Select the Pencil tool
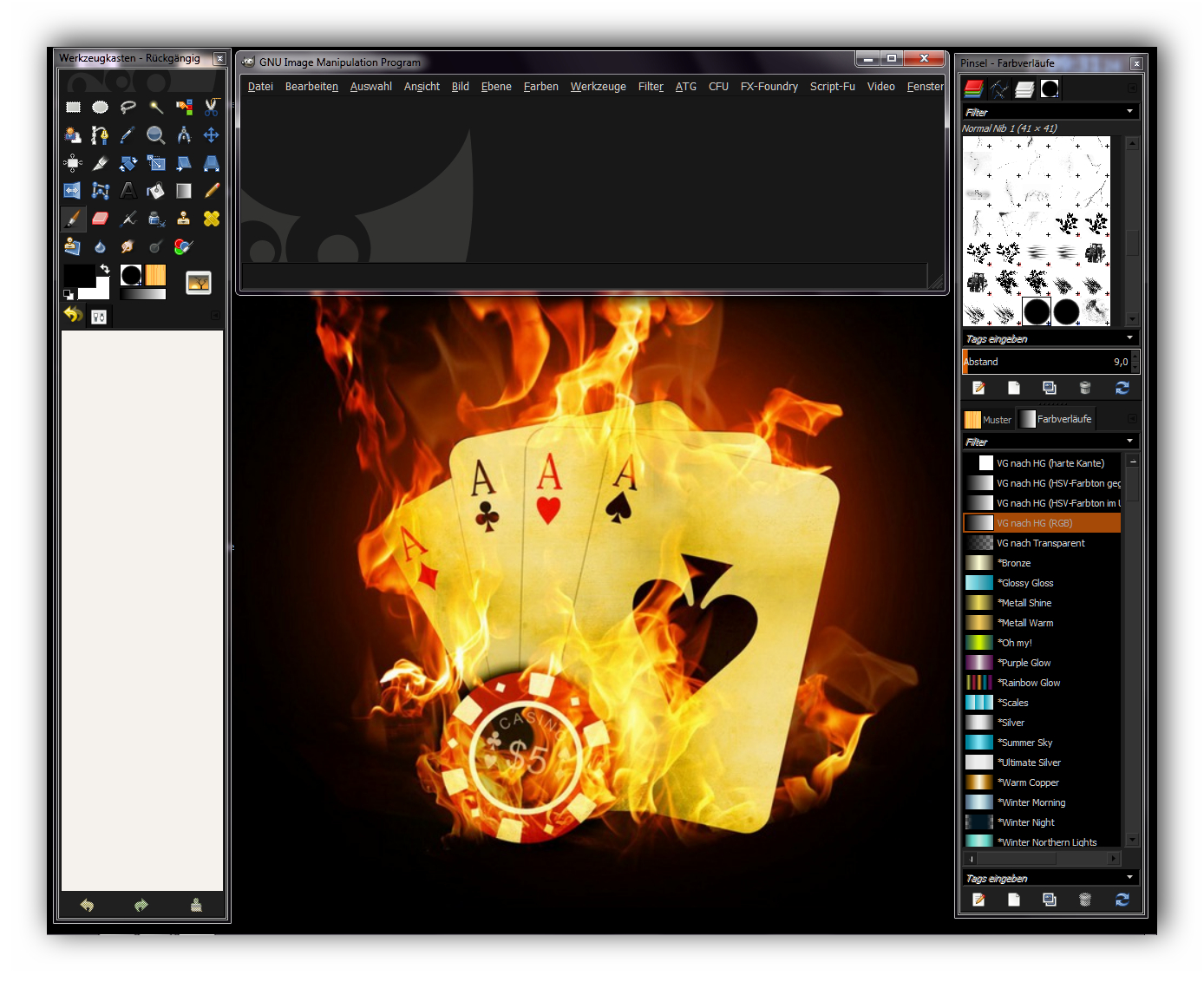Viewport: 1204px width, 982px height. 212,191
